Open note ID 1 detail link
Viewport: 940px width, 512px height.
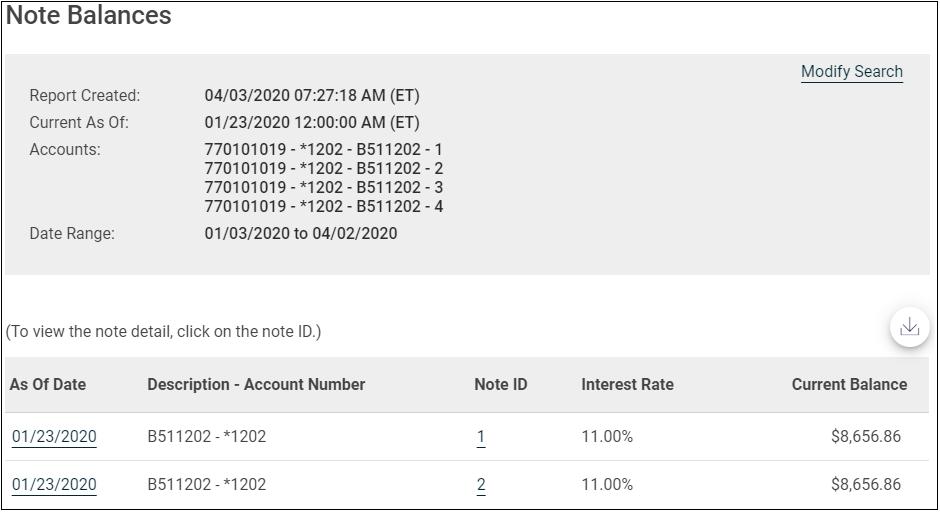pyautogui.click(x=481, y=437)
